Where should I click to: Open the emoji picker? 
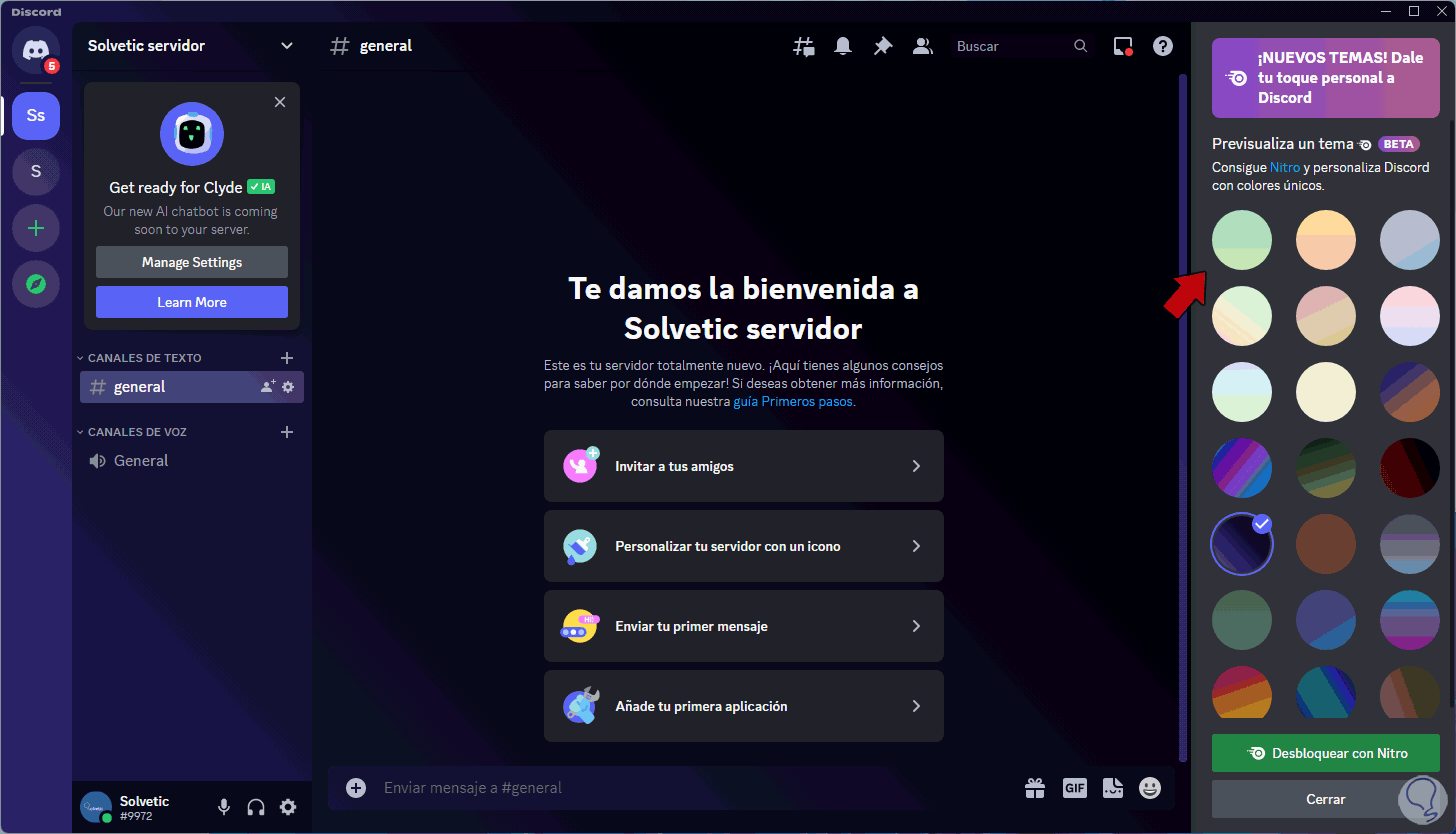[1151, 788]
